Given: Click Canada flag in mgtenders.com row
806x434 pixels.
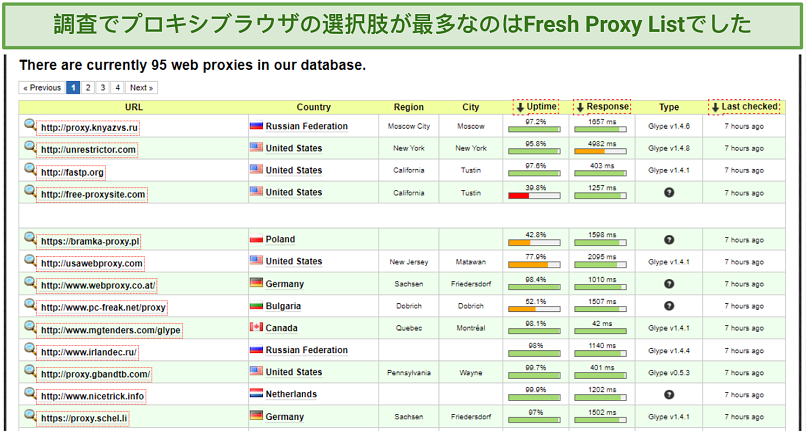Looking at the screenshot, I should click(256, 327).
